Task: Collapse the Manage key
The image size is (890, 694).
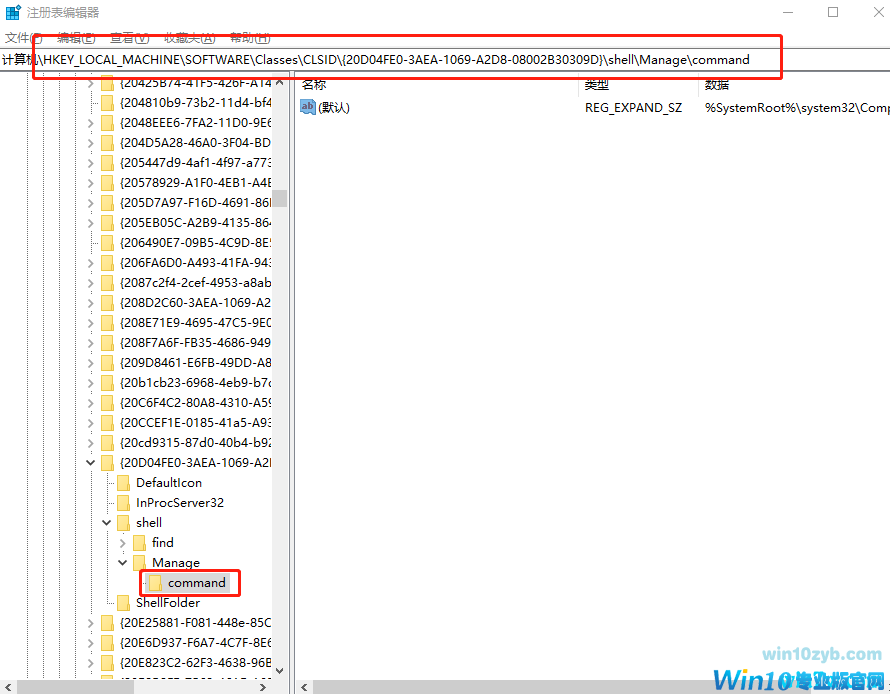Action: coord(123,563)
